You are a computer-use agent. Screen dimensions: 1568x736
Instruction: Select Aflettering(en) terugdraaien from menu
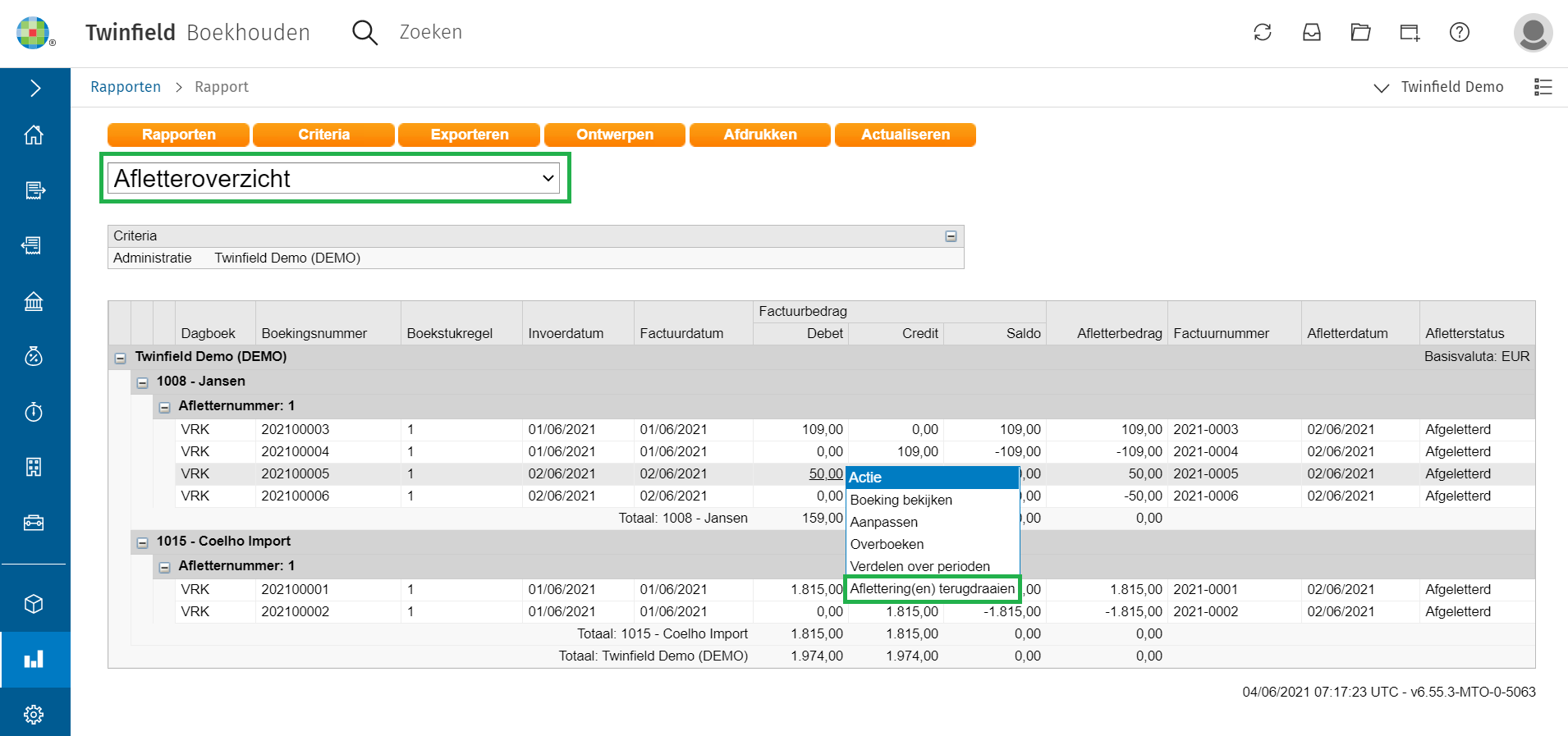click(932, 588)
